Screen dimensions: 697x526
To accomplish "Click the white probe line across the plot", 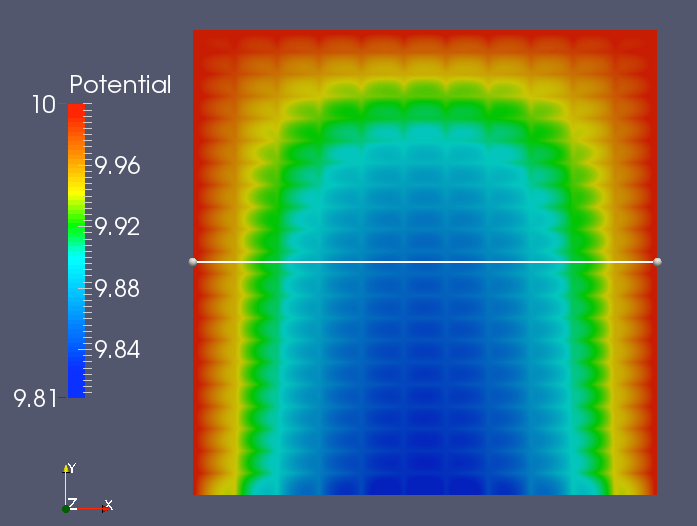I will tap(425, 262).
